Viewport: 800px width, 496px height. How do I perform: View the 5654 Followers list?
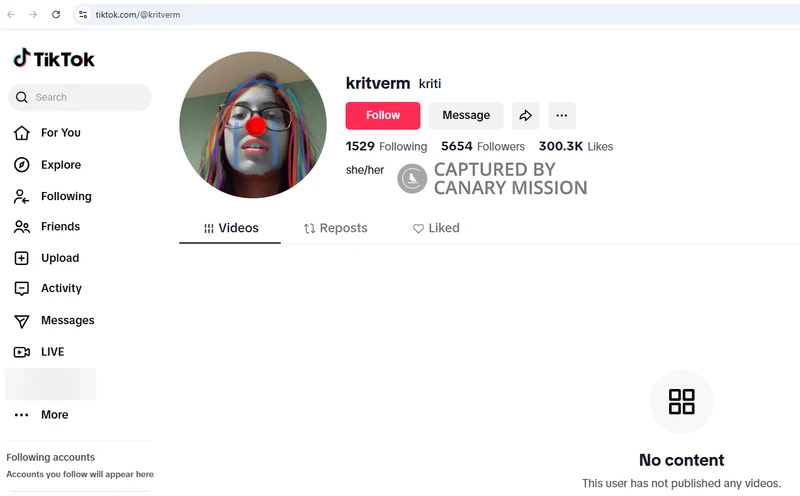[483, 147]
